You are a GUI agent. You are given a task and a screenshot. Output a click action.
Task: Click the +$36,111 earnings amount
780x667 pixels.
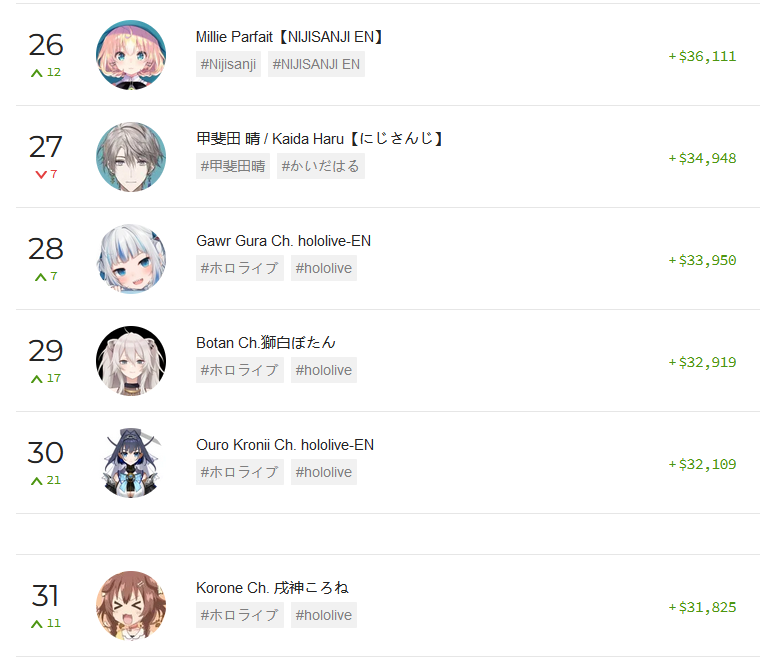click(x=702, y=56)
